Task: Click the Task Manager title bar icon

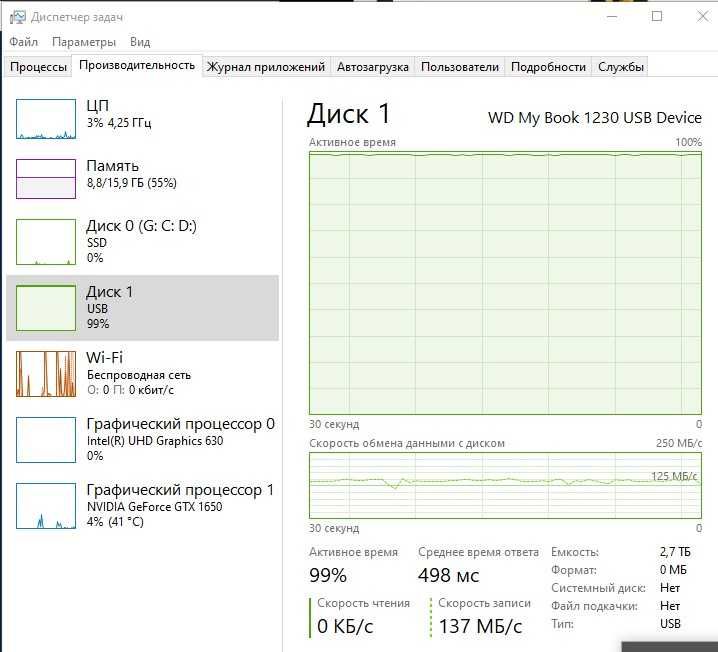Action: tap(17, 17)
